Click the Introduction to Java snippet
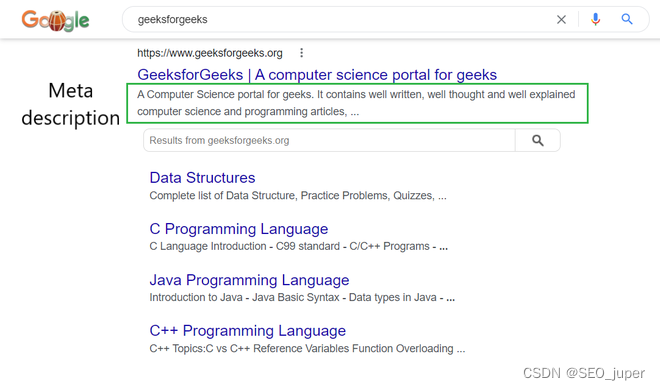660x390 pixels. click(302, 297)
